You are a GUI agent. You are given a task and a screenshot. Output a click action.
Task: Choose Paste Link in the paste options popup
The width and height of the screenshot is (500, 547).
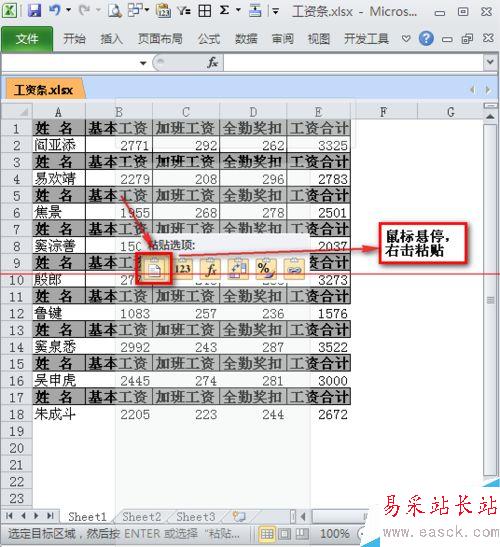pyautogui.click(x=294, y=269)
